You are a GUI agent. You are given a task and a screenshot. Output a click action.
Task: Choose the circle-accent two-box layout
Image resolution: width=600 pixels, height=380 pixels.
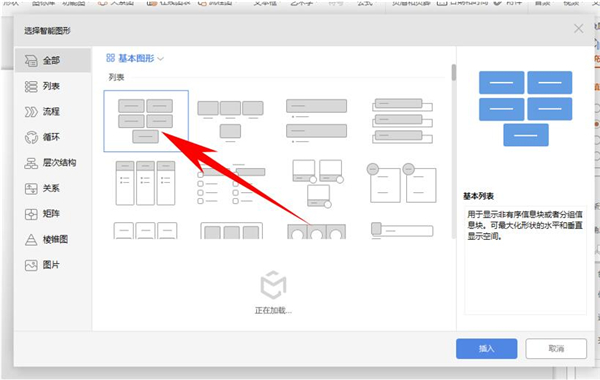point(402,183)
